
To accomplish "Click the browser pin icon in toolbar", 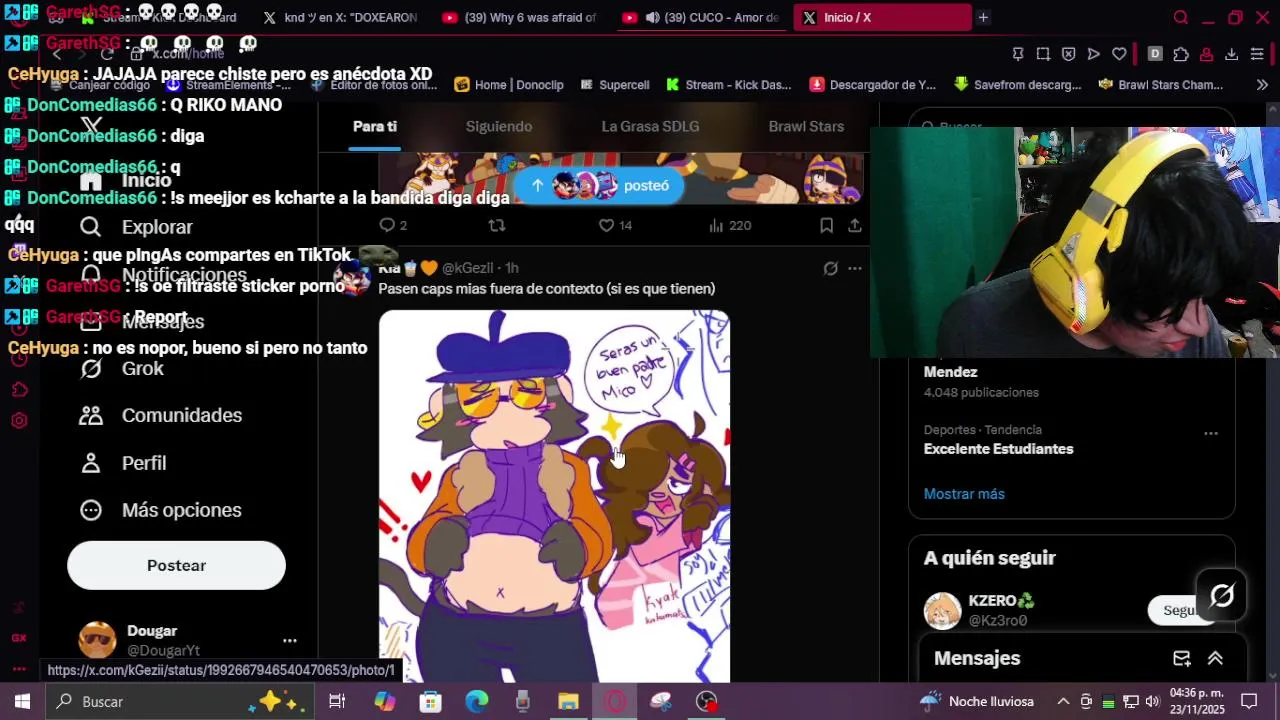I will 1018,54.
